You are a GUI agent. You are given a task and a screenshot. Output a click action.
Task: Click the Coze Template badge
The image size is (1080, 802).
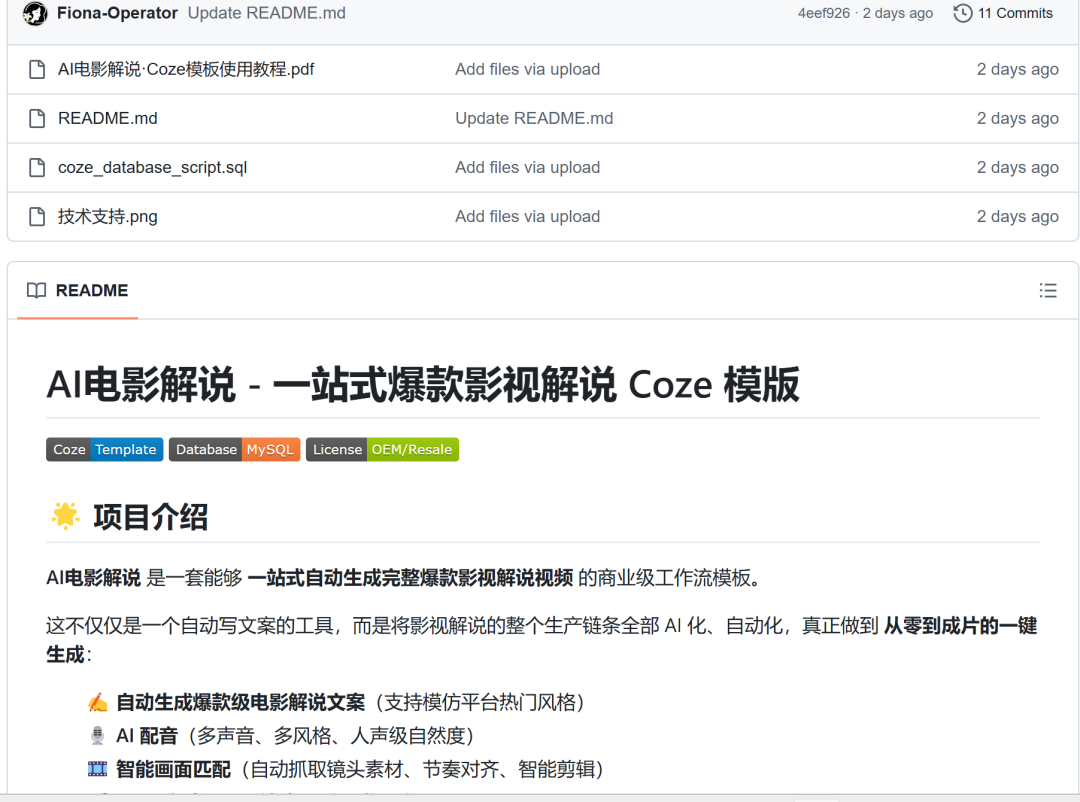(105, 449)
